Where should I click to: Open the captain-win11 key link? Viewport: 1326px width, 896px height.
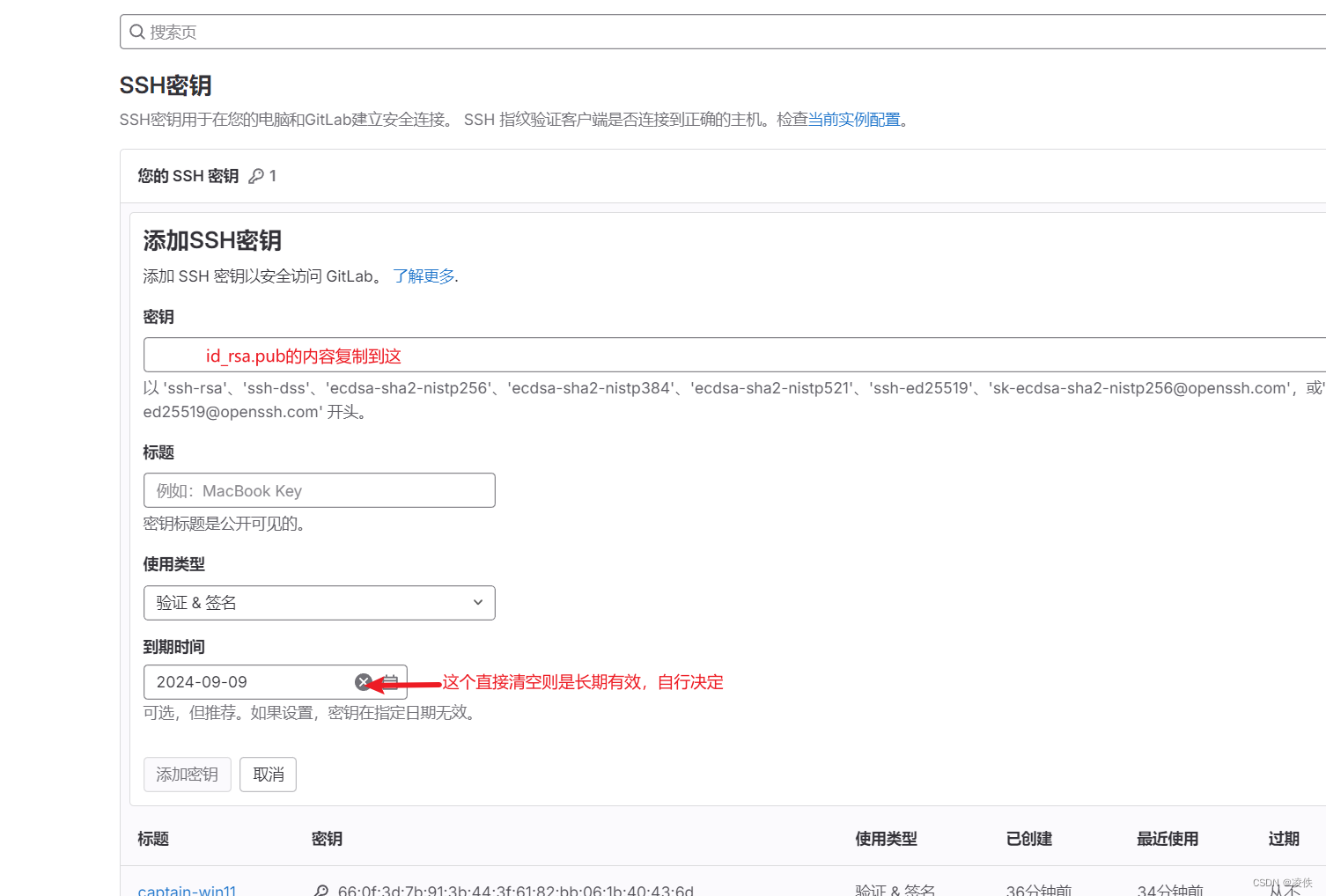coord(187,890)
